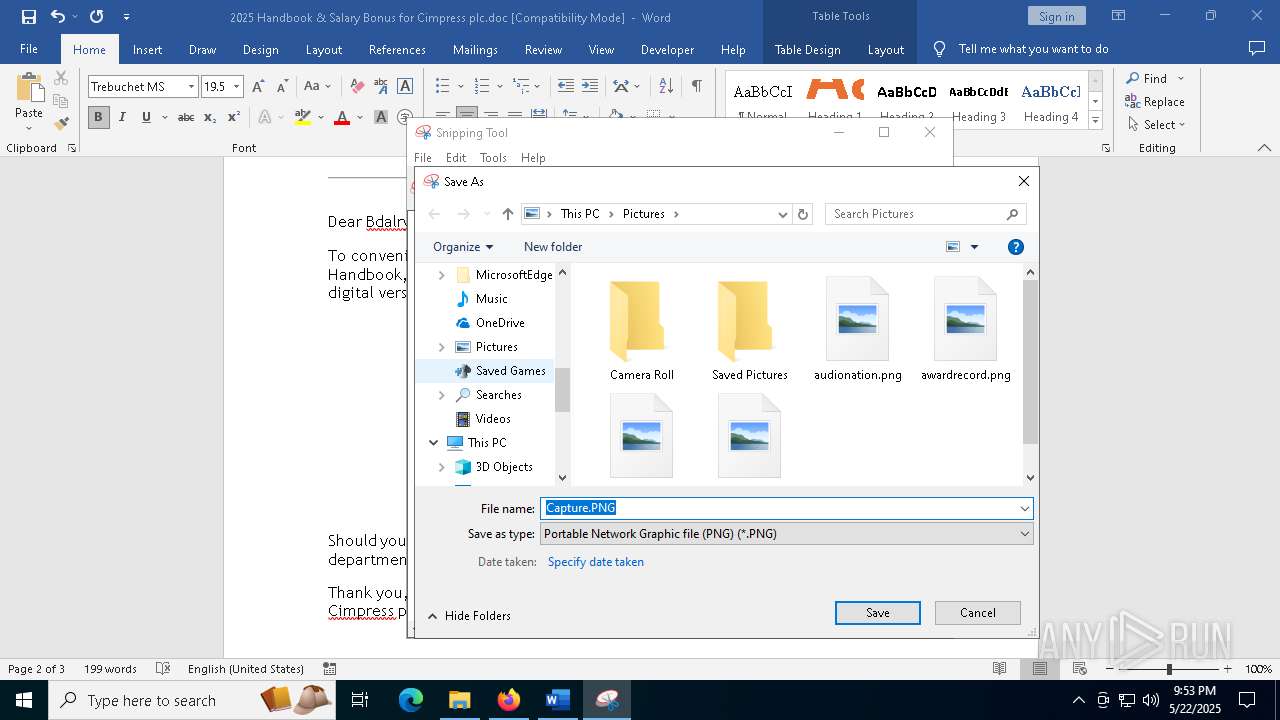Viewport: 1280px width, 720px height.
Task: Apply superscript formatting
Action: click(233, 117)
